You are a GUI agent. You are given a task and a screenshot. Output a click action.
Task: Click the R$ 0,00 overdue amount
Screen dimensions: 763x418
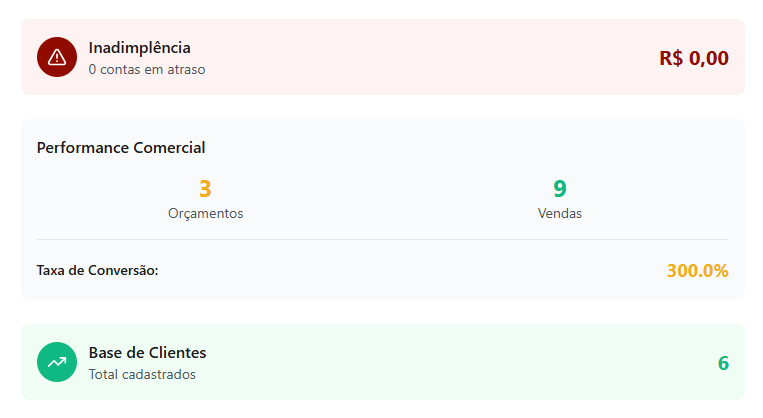tap(693, 58)
